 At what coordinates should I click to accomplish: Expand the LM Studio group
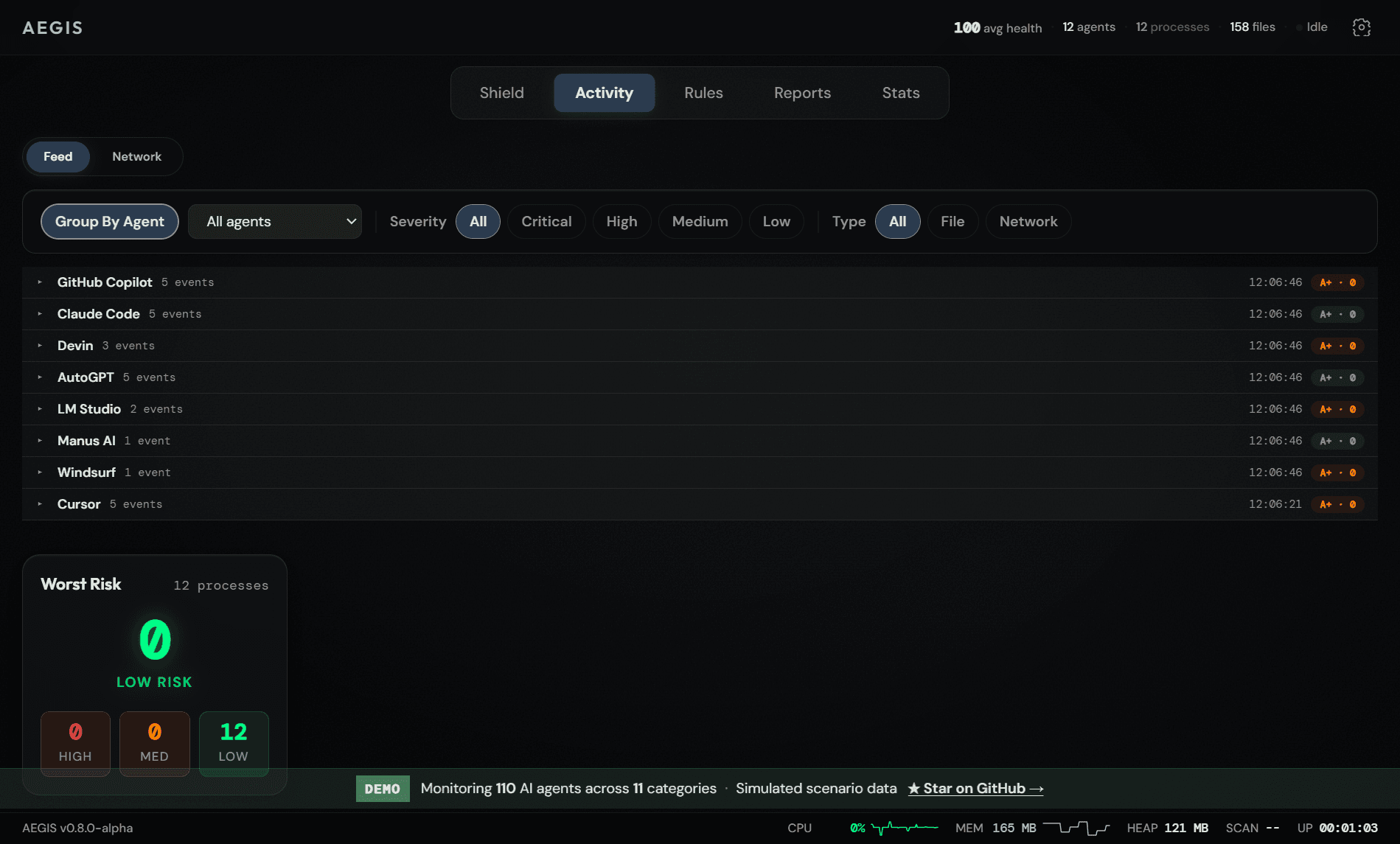pyautogui.click(x=700, y=409)
